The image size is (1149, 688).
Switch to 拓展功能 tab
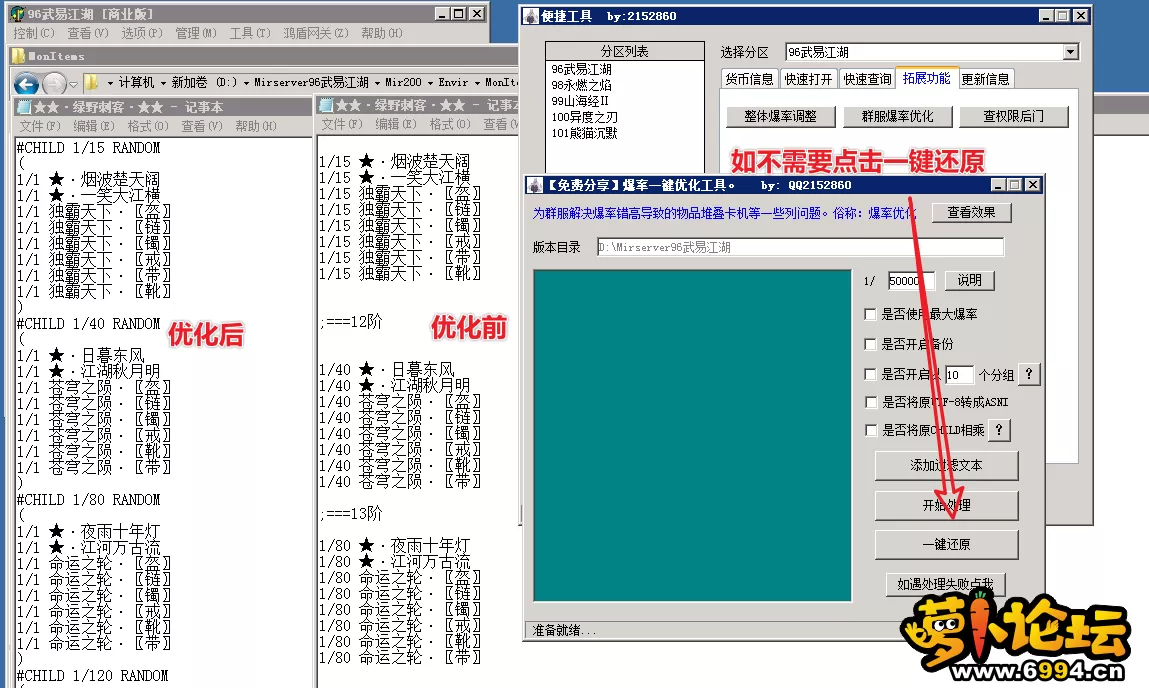click(926, 78)
